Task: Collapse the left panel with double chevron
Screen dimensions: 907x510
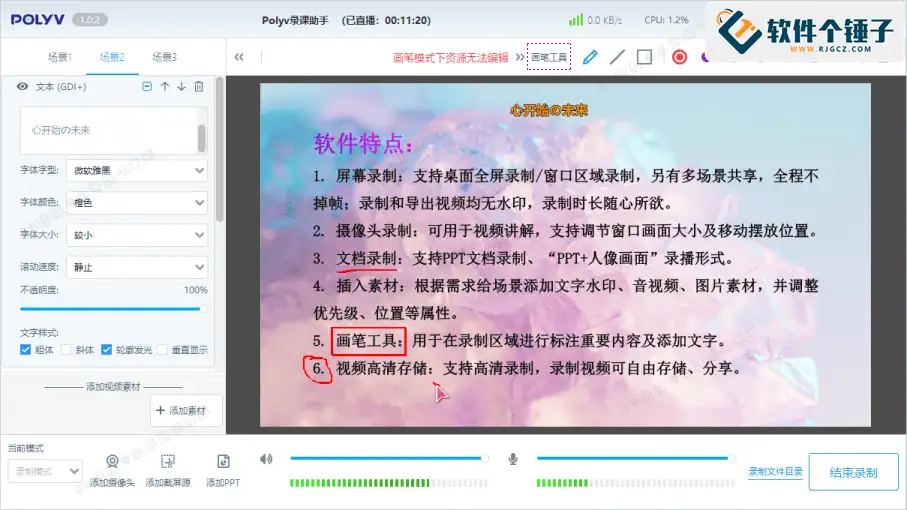Action: click(239, 57)
